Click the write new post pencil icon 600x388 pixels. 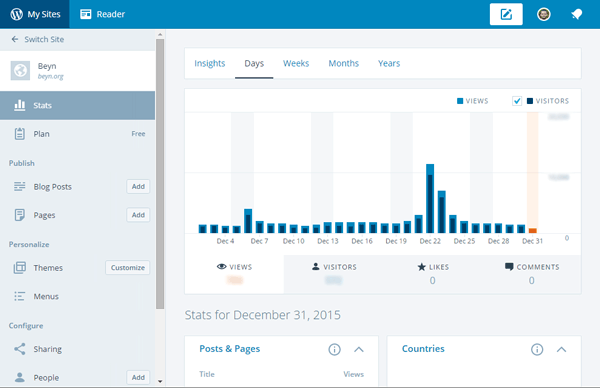tap(506, 14)
